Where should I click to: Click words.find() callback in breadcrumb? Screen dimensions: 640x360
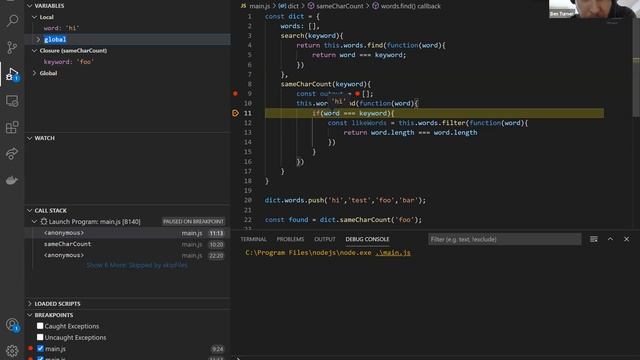click(407, 6)
